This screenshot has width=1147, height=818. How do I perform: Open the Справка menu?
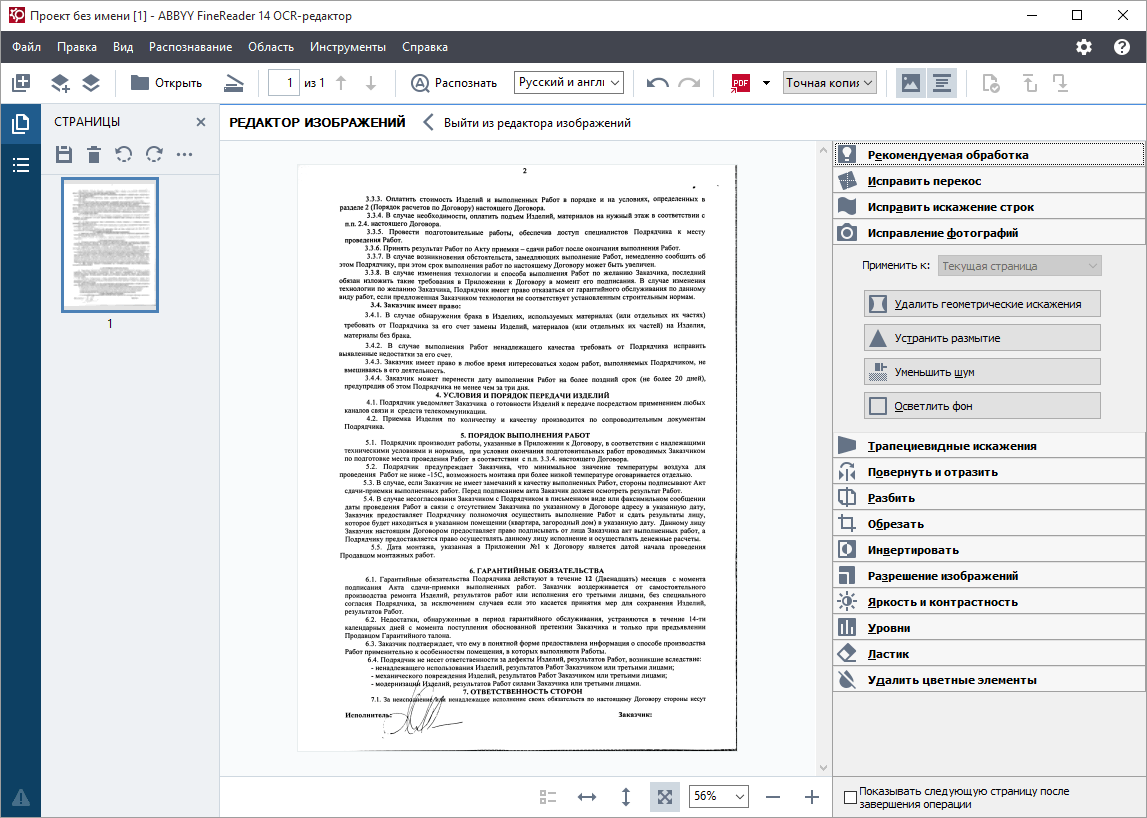point(424,47)
